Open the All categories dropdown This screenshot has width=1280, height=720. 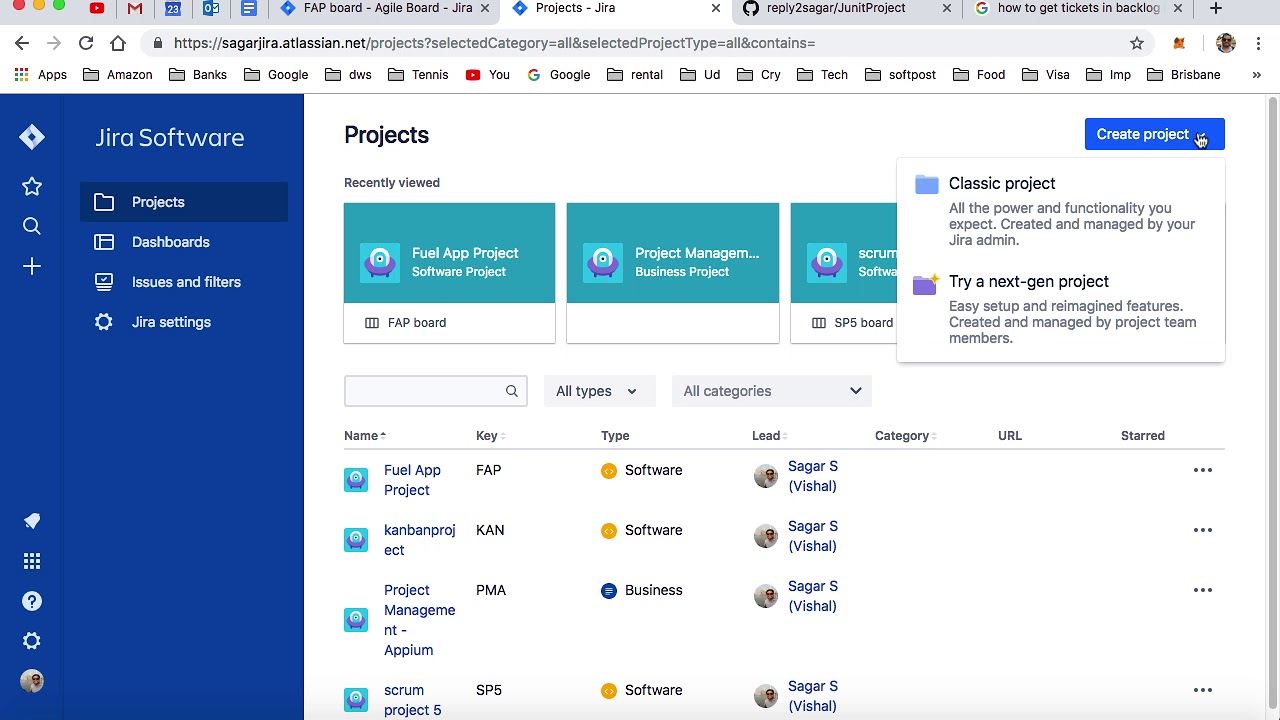pos(772,391)
